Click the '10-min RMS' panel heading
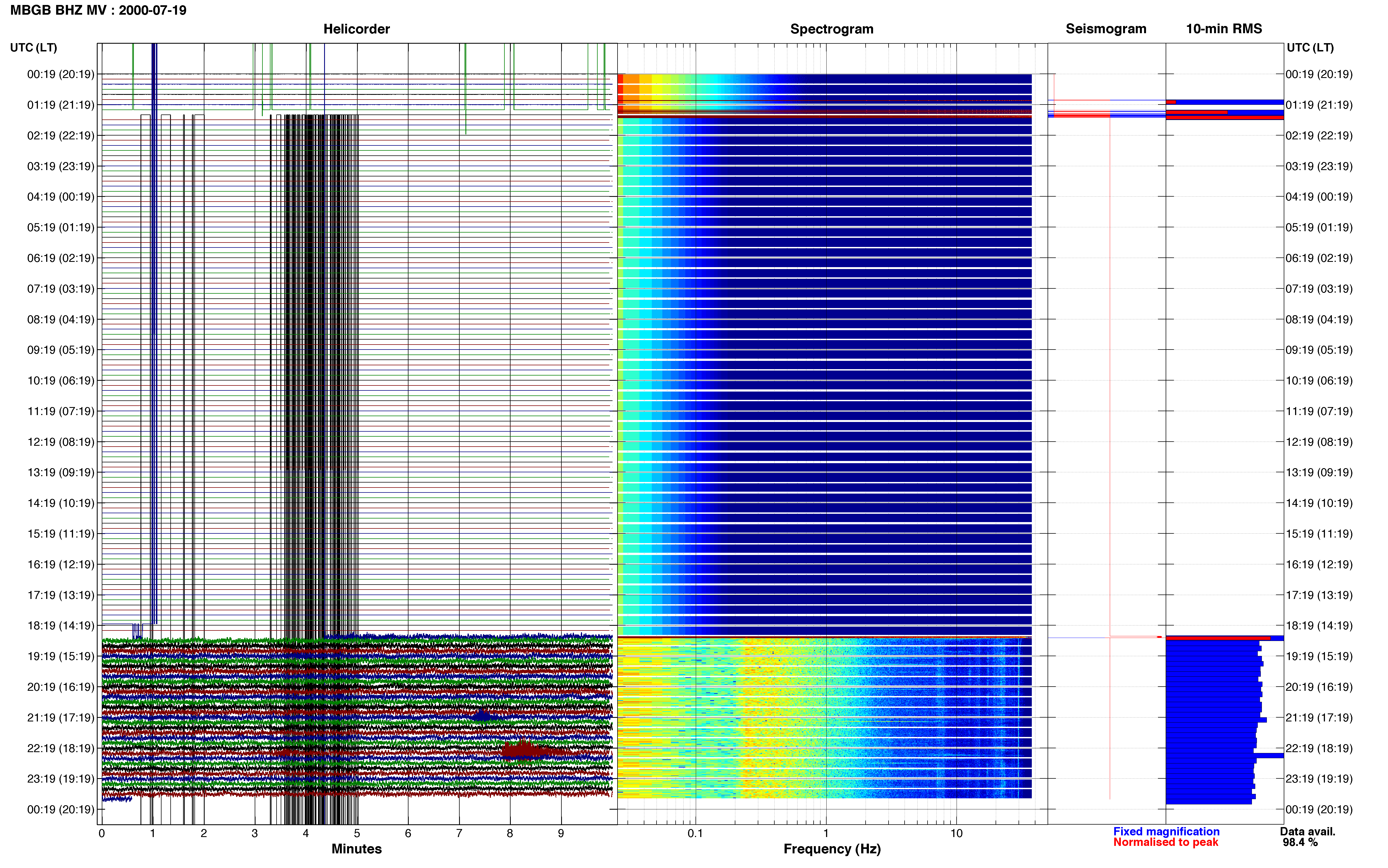This screenshot has height=868, width=1388. [x=1224, y=29]
